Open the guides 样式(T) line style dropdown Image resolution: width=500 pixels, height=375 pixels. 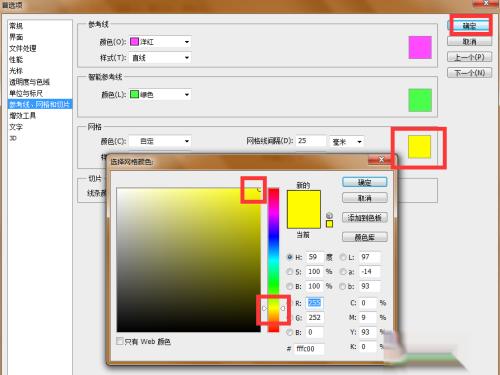coord(160,58)
